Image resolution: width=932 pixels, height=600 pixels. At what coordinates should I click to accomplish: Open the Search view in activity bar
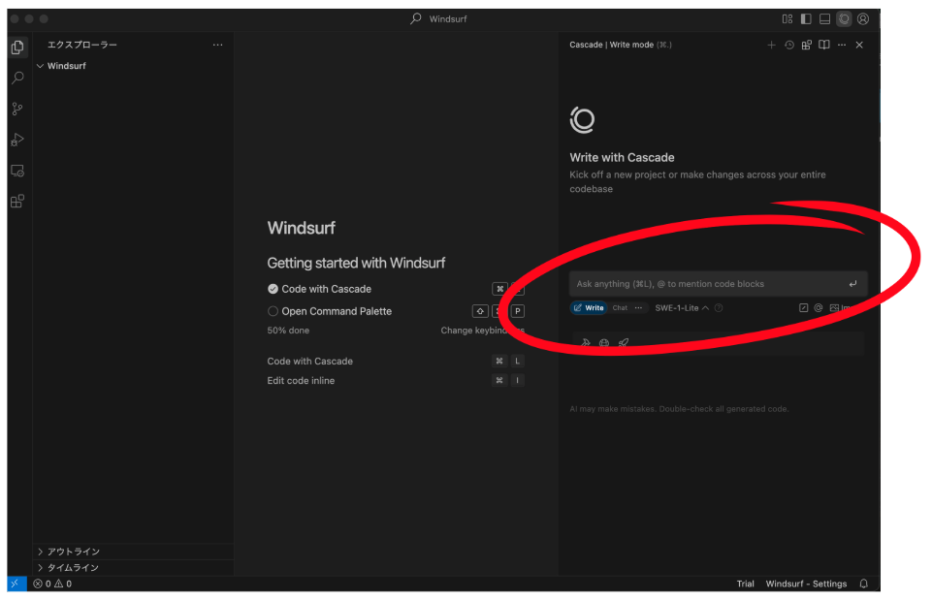click(x=18, y=78)
